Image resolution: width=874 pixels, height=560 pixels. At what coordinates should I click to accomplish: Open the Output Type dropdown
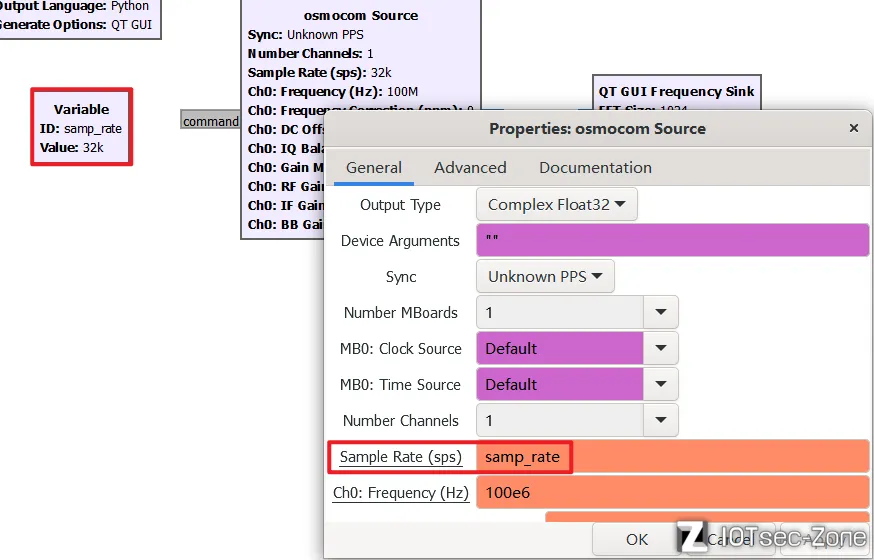[556, 204]
